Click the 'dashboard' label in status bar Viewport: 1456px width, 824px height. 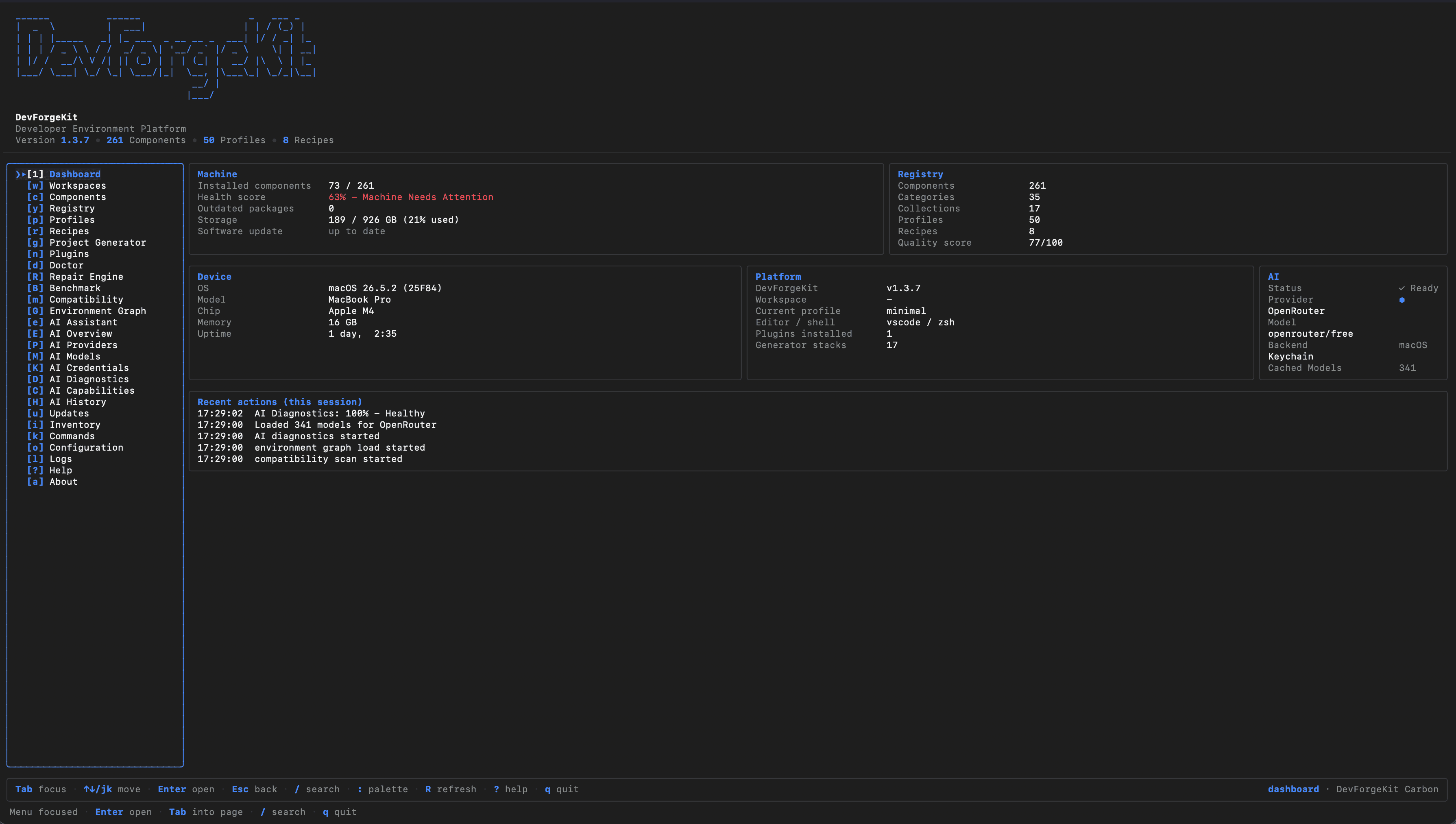point(1293,789)
